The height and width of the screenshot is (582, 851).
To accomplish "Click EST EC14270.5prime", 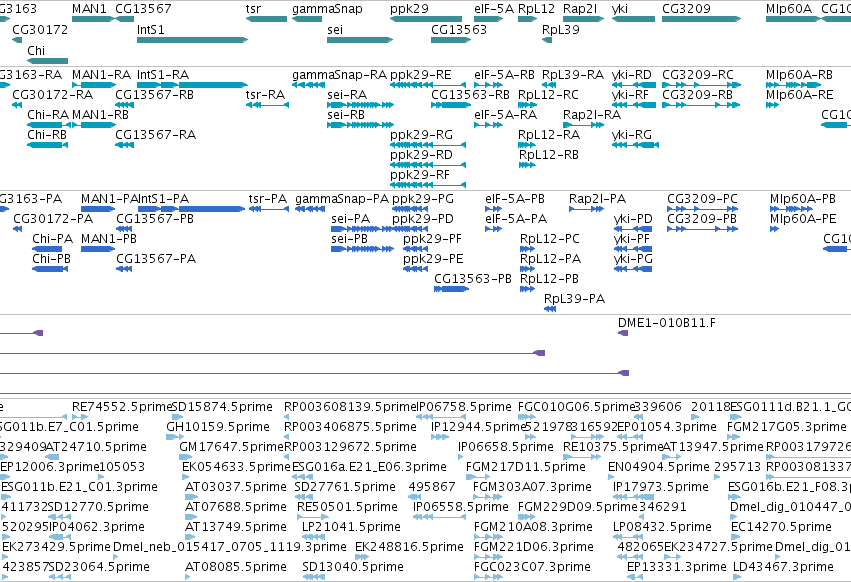I will click(x=735, y=537).
